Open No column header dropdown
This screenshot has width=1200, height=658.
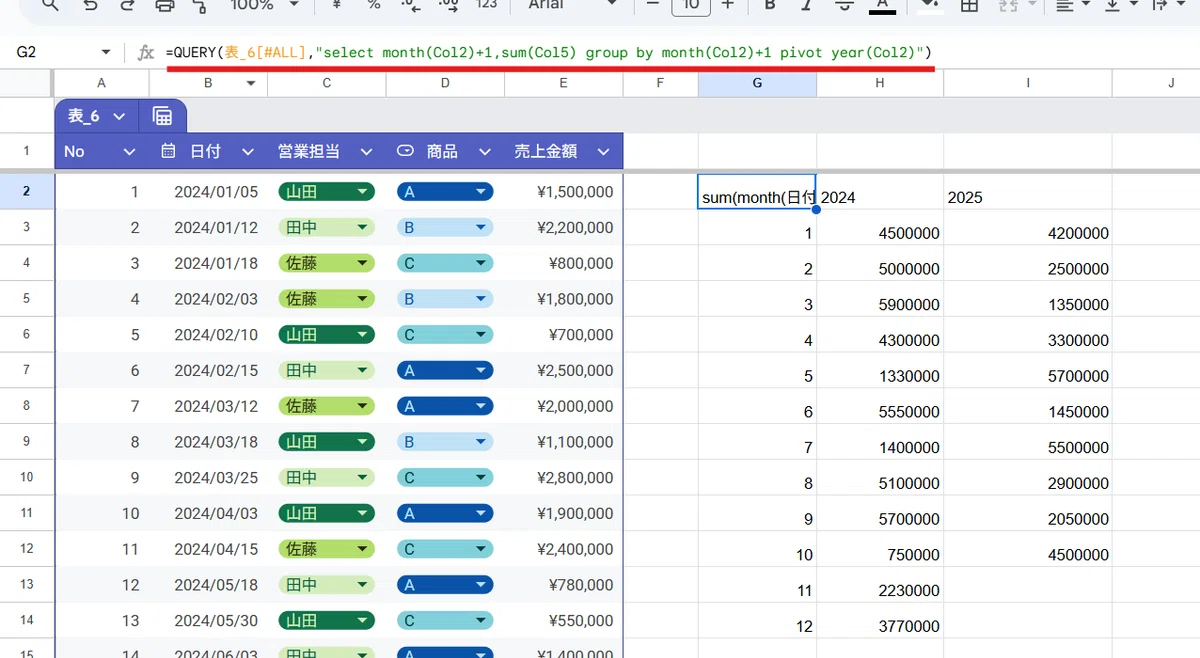(x=128, y=152)
